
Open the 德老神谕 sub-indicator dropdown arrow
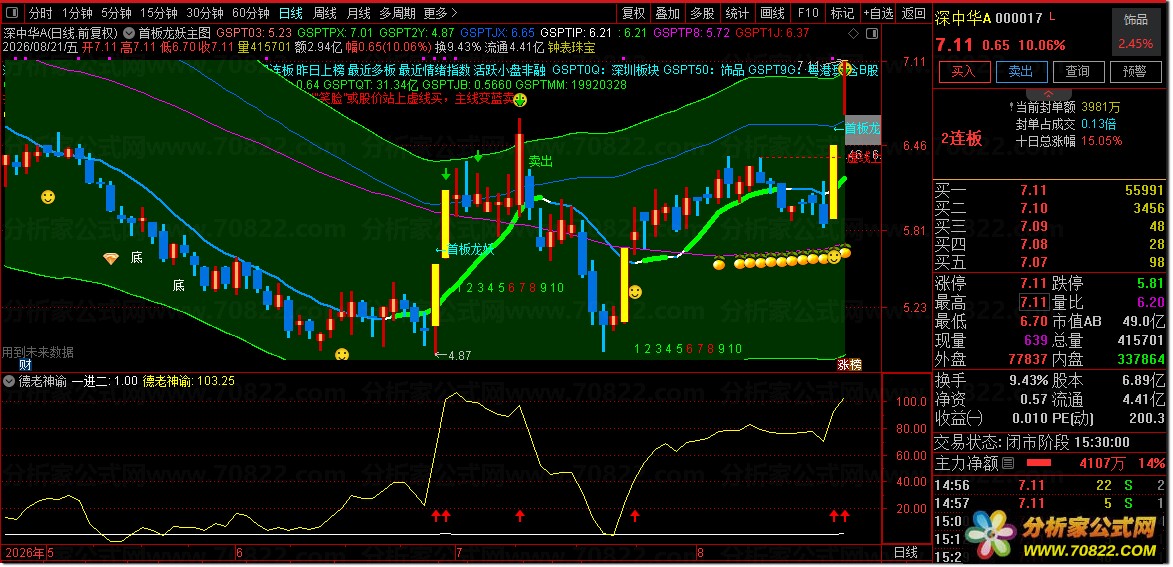pos(10,381)
